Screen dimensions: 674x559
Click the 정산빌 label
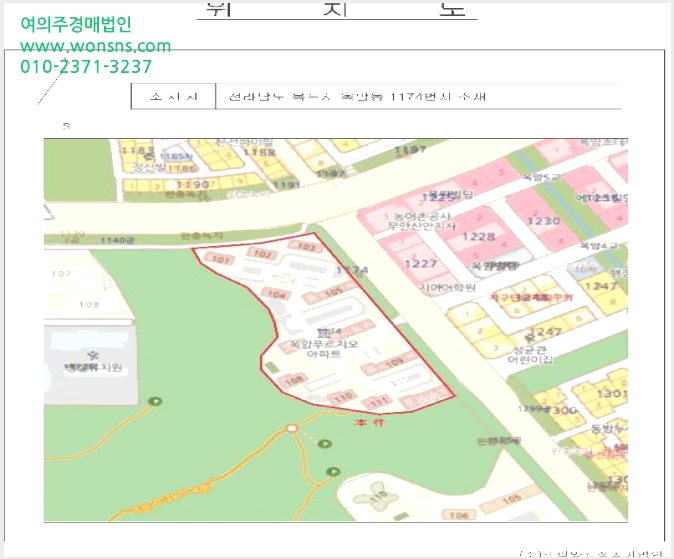(x=149, y=167)
